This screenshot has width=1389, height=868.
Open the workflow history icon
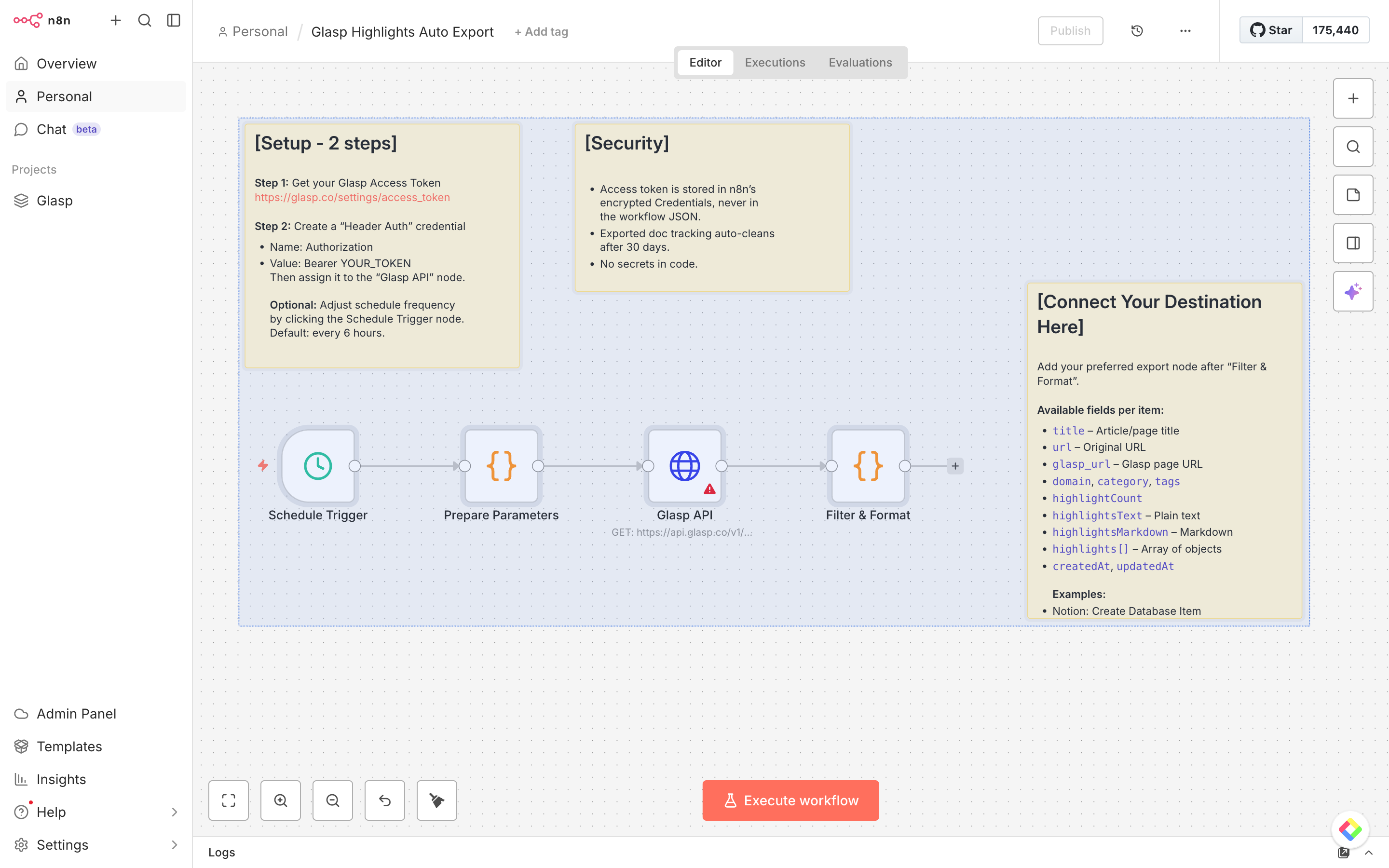[1136, 31]
